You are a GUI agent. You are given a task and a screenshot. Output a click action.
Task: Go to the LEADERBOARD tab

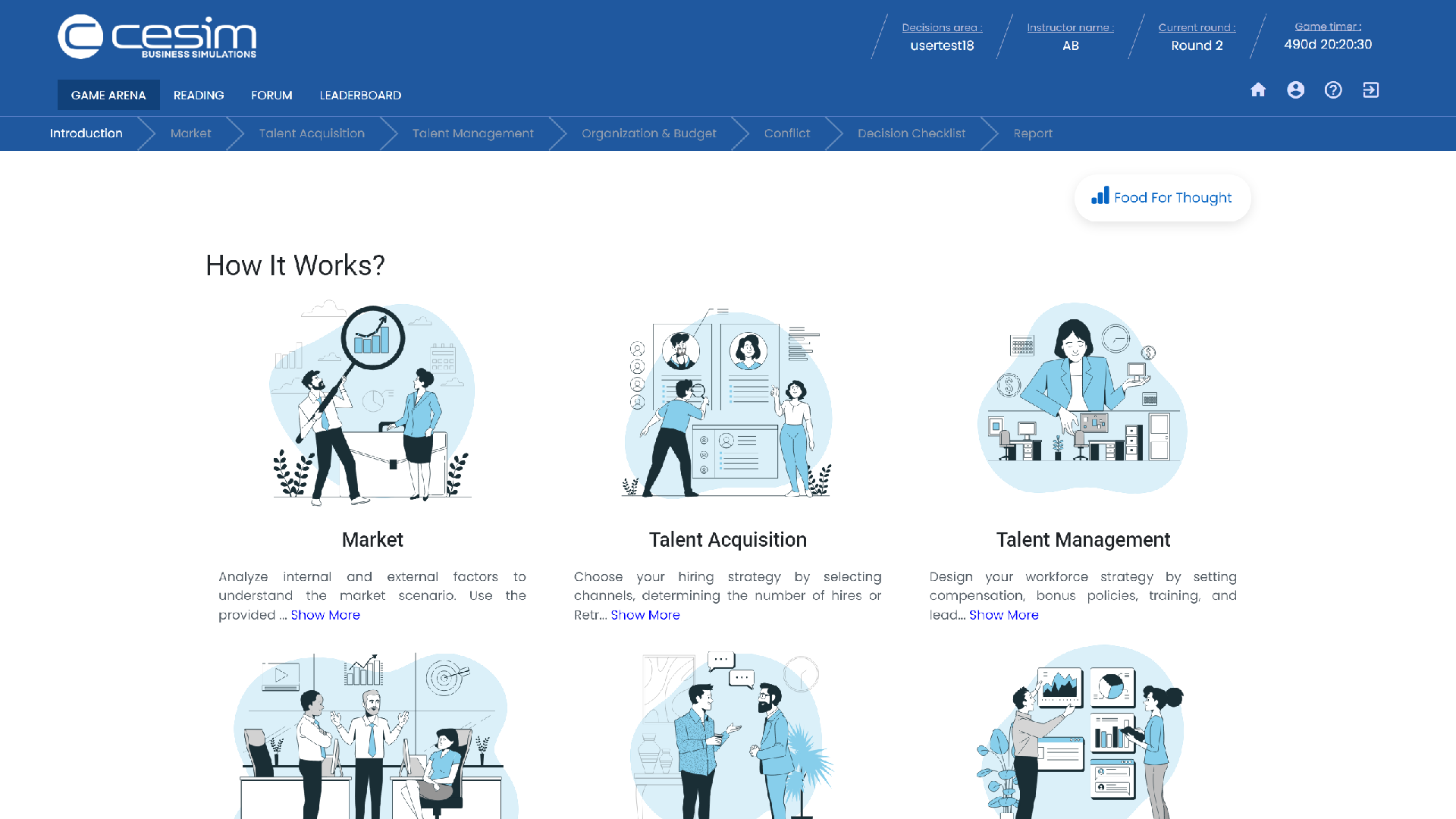pyautogui.click(x=360, y=95)
